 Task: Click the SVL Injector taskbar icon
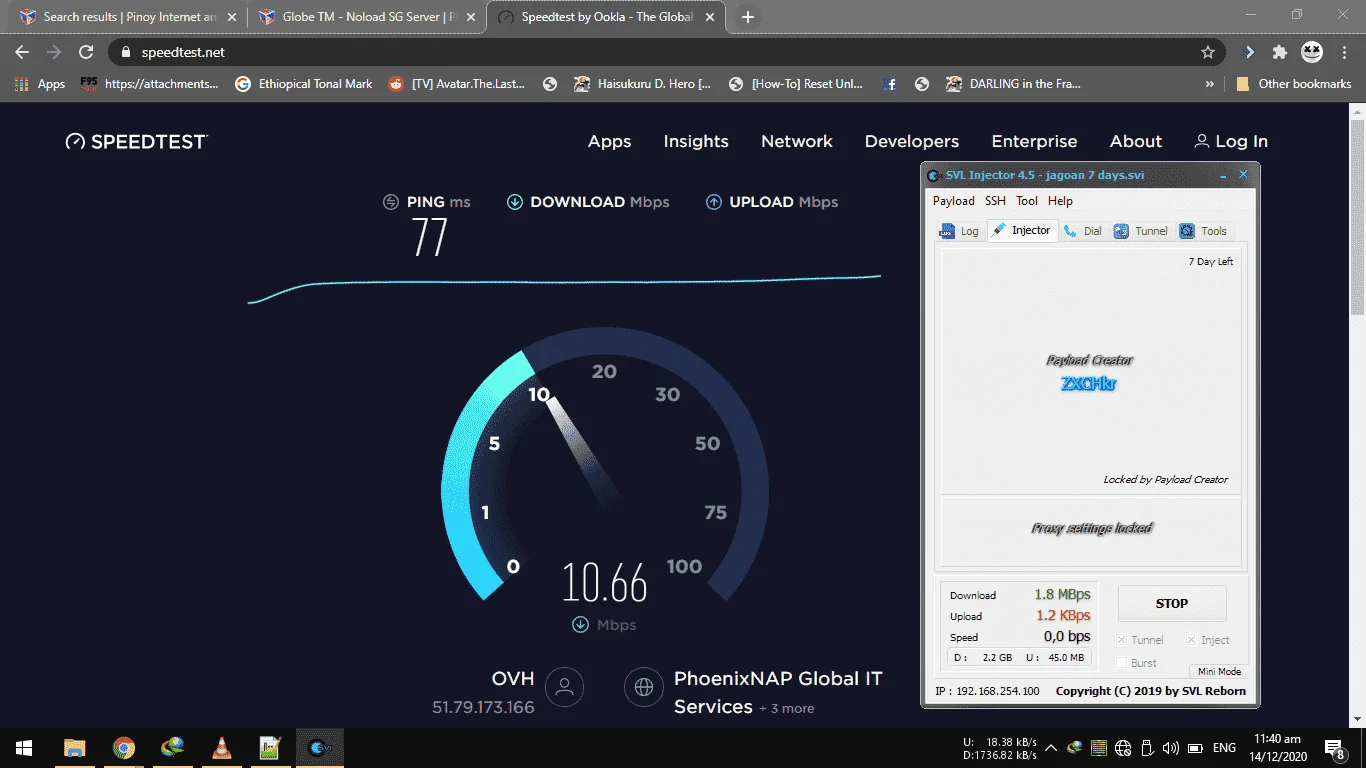coord(320,747)
